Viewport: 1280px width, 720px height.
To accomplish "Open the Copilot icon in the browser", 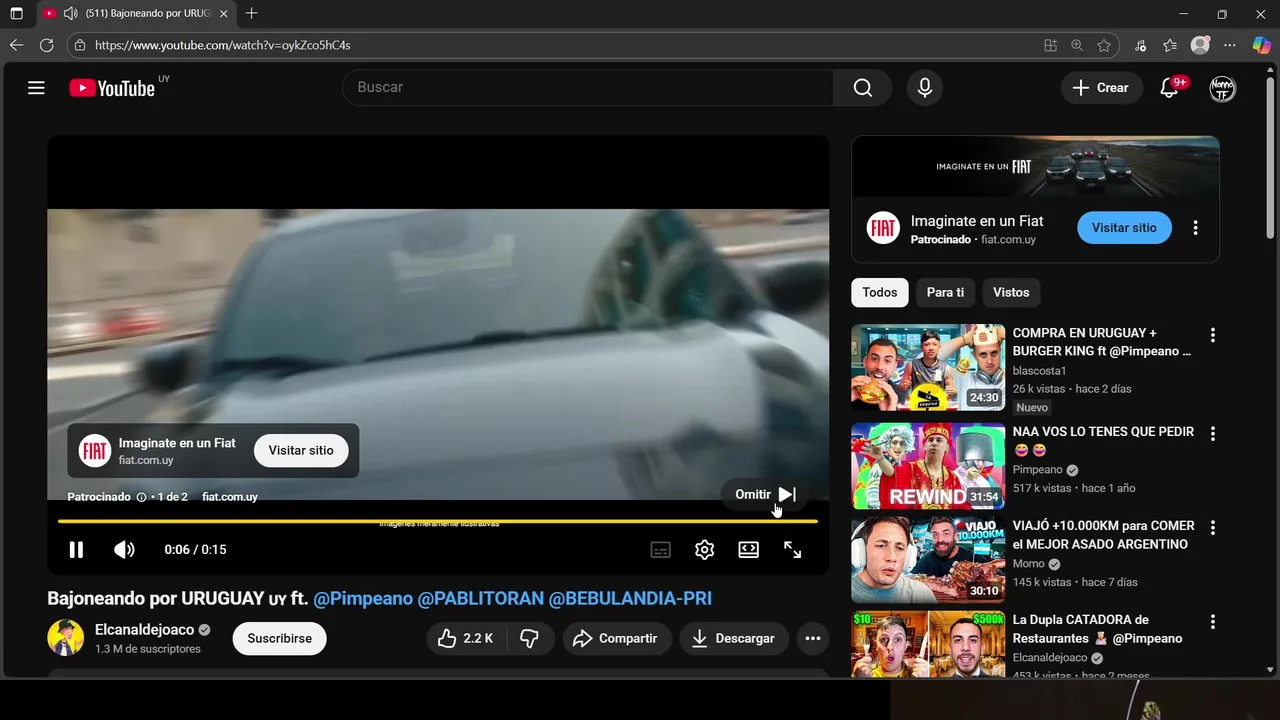I will [x=1262, y=45].
